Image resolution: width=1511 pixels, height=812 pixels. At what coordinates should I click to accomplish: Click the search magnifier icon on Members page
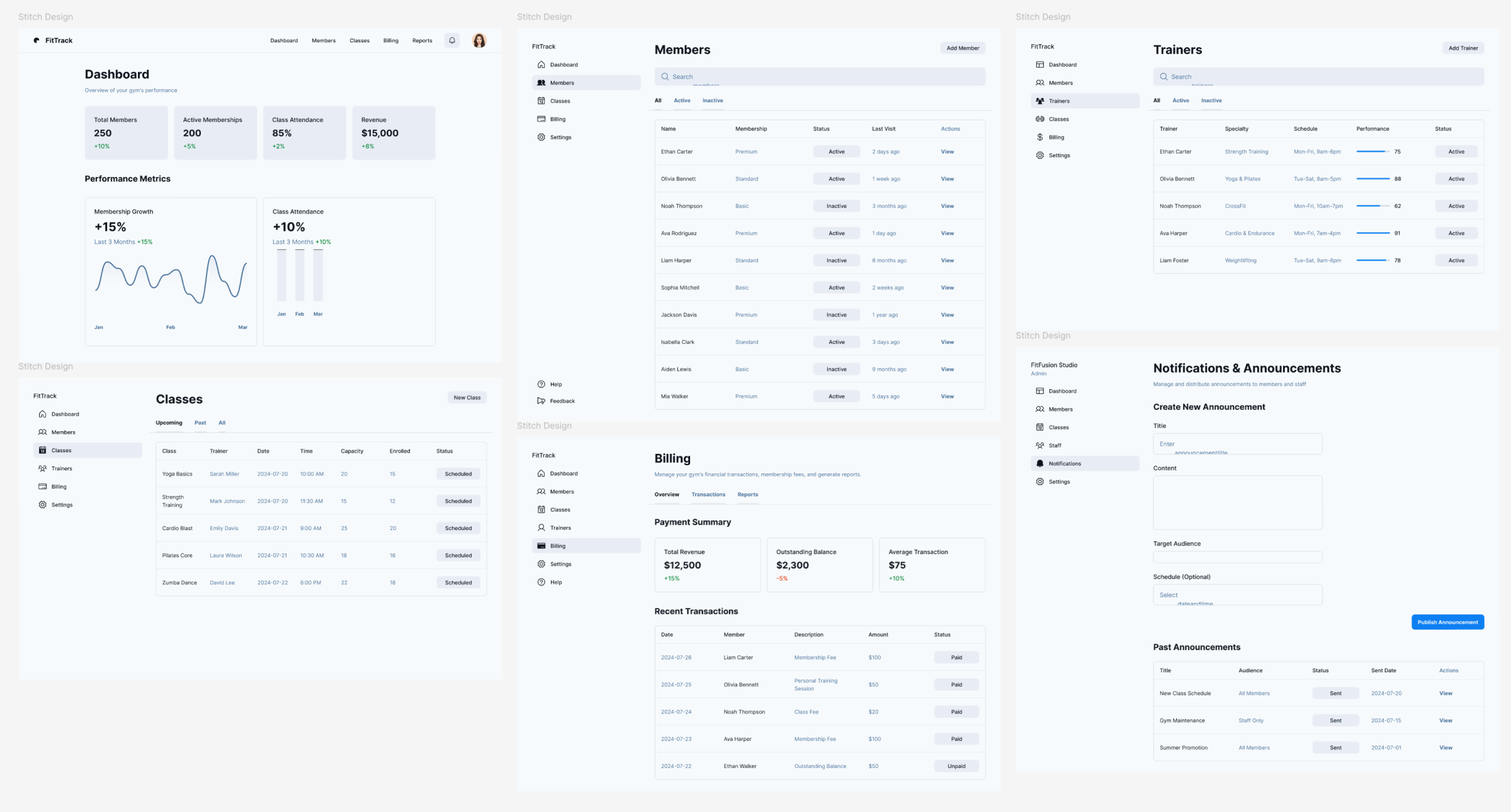pyautogui.click(x=665, y=77)
